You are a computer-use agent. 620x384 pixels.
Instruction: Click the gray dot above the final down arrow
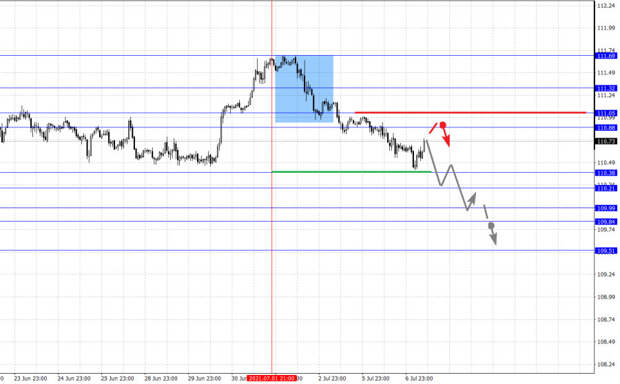click(x=491, y=226)
